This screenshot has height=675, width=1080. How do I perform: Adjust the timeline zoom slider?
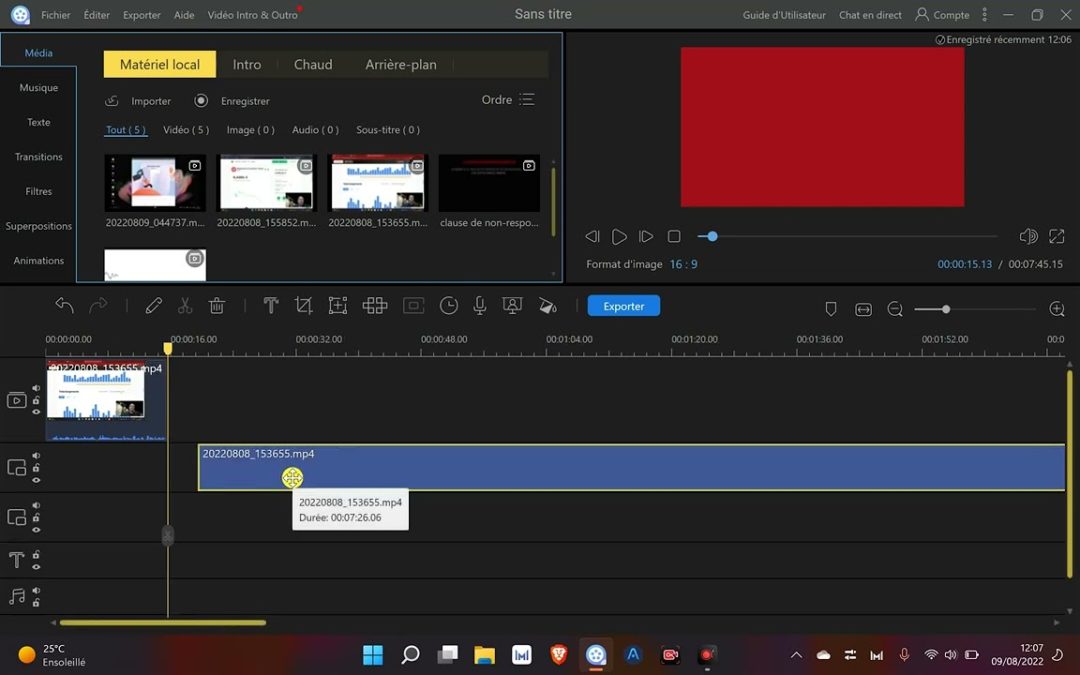coord(975,309)
